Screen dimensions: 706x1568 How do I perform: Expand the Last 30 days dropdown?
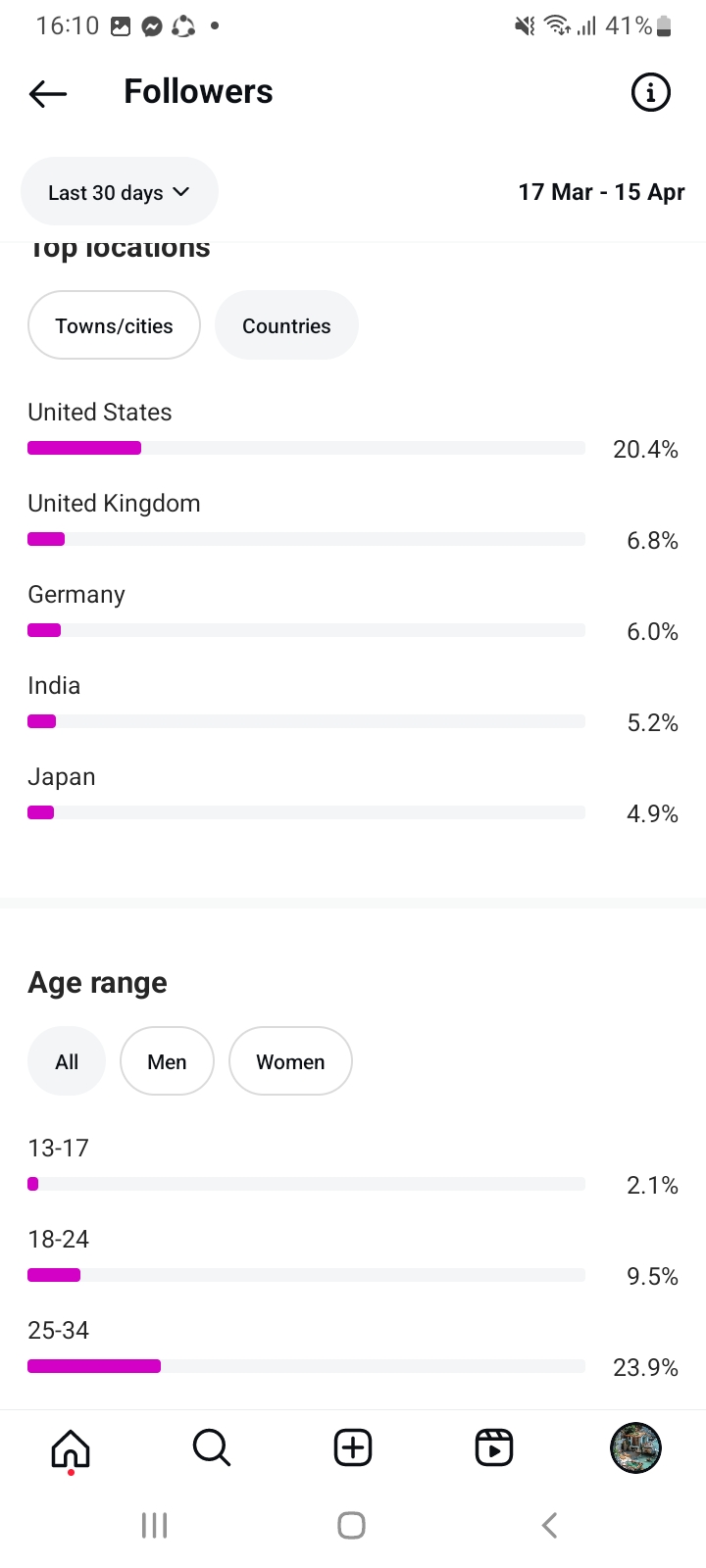[x=119, y=192]
